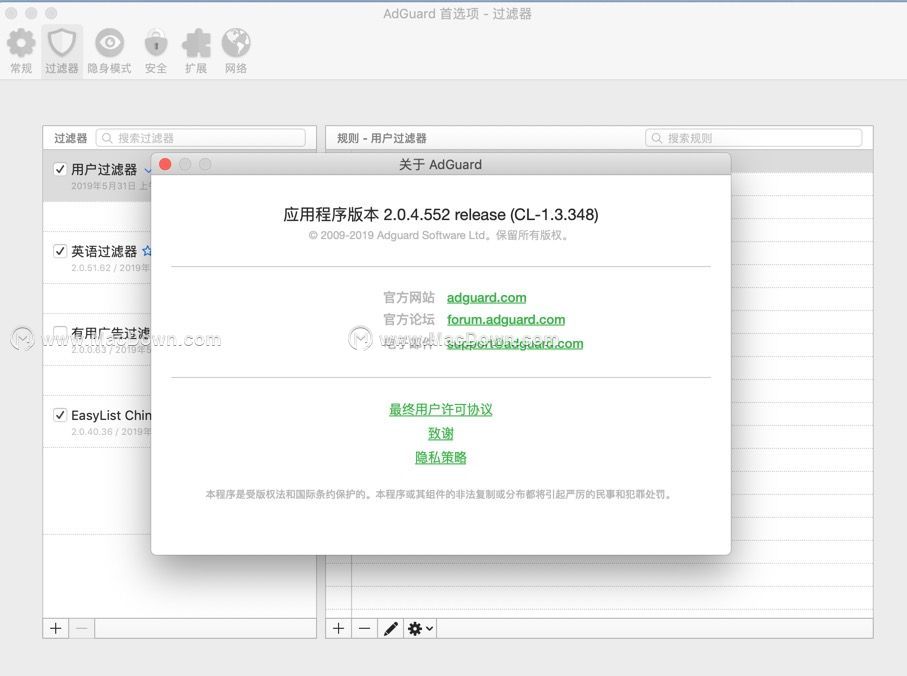Expand the chevron beside 用户过滤器
This screenshot has height=676, width=907.
148,170
